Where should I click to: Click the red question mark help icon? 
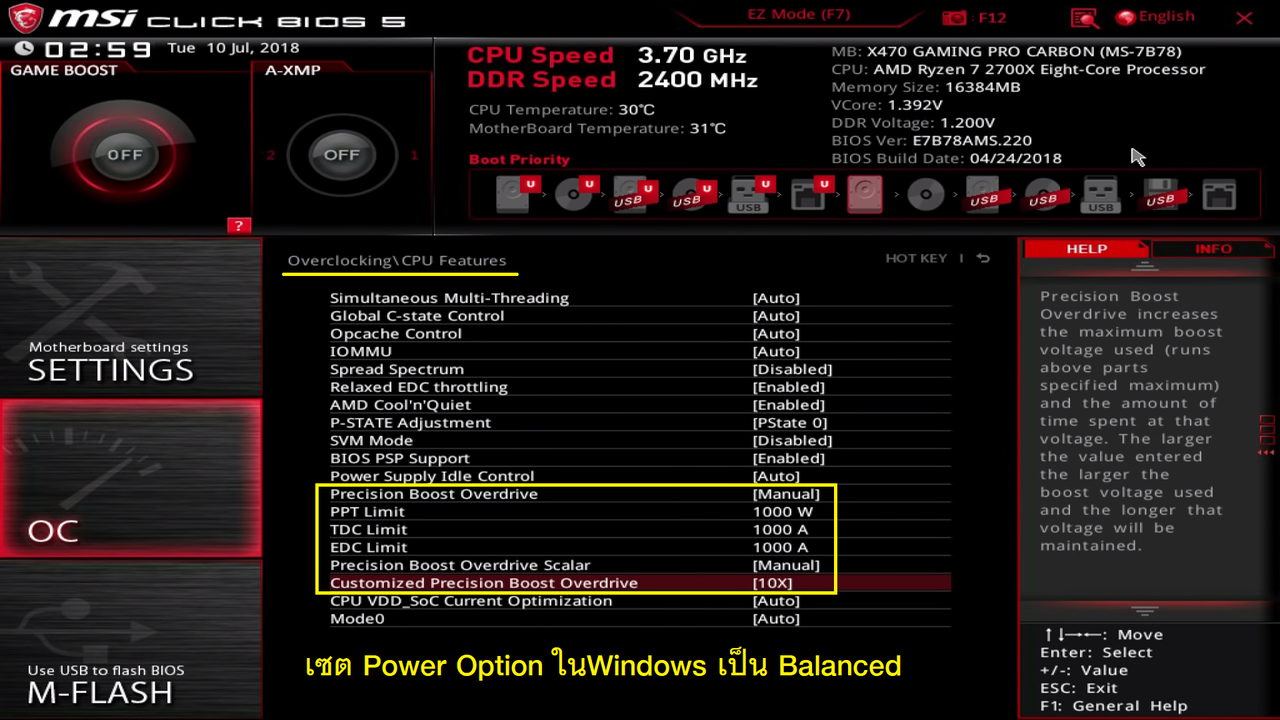pos(238,225)
